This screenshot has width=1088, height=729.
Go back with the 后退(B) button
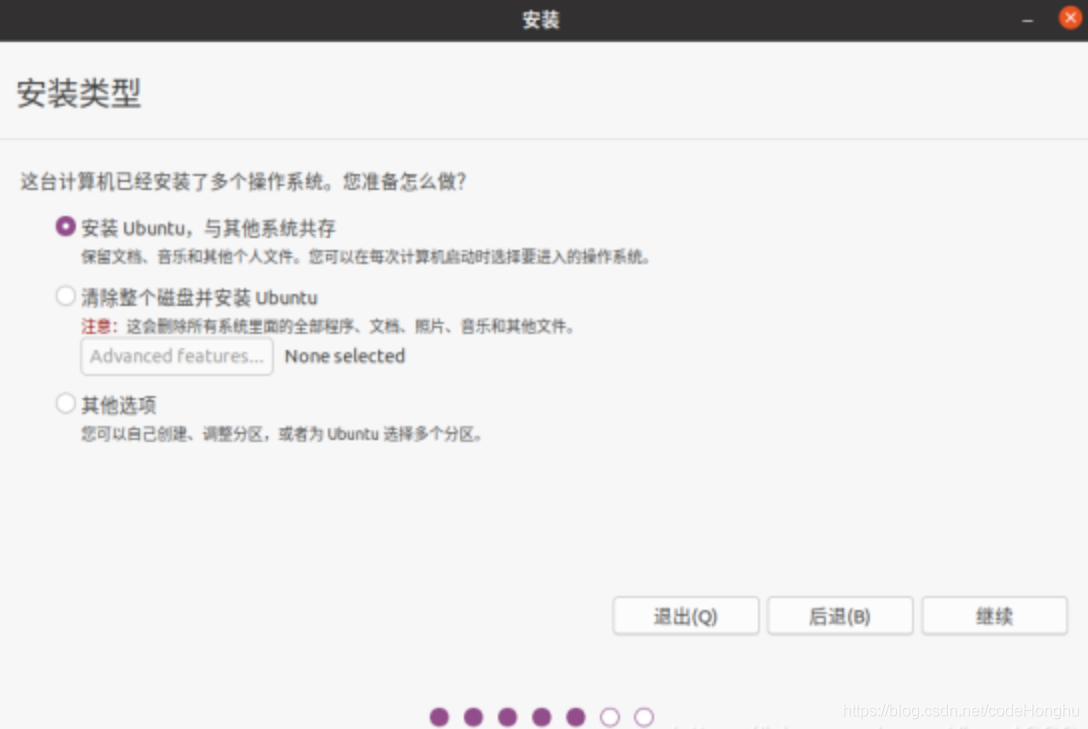click(840, 616)
